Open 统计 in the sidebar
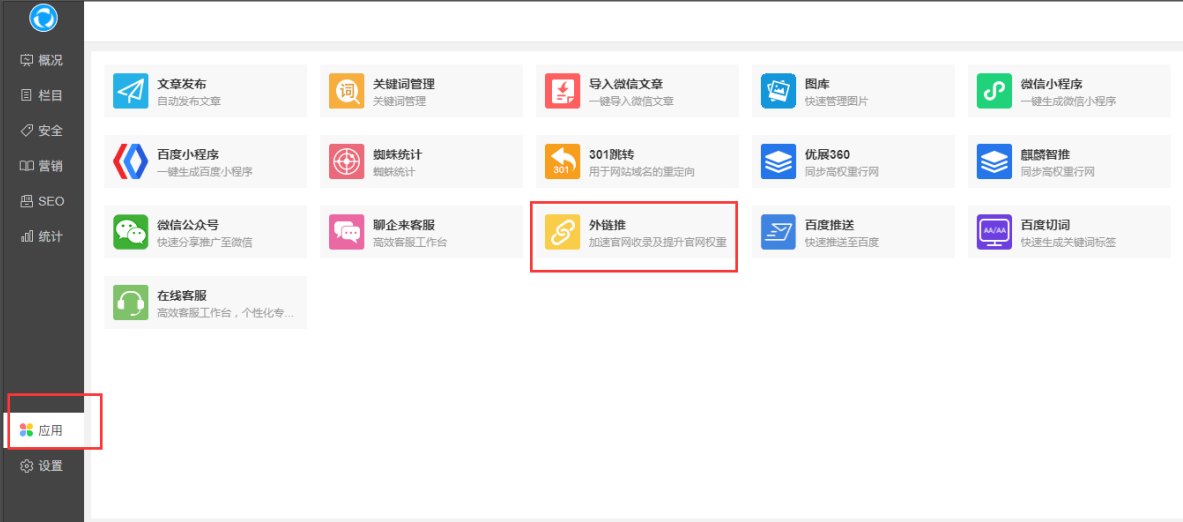The width and height of the screenshot is (1183, 522). click(42, 237)
